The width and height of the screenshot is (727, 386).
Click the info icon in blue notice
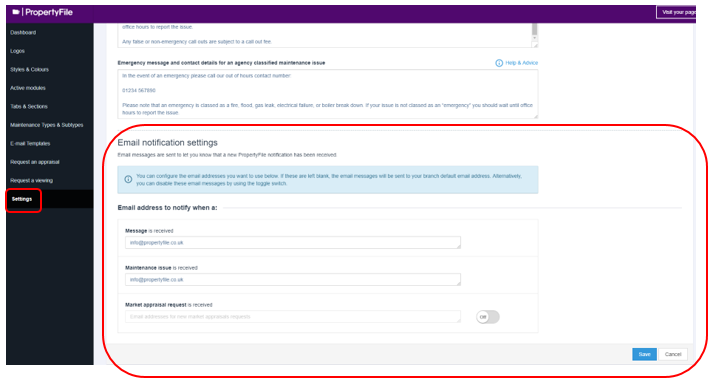[128, 179]
